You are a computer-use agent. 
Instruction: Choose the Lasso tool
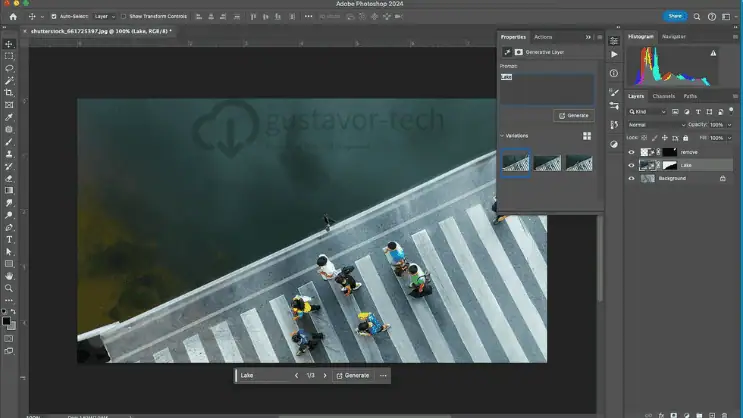pyautogui.click(x=9, y=68)
